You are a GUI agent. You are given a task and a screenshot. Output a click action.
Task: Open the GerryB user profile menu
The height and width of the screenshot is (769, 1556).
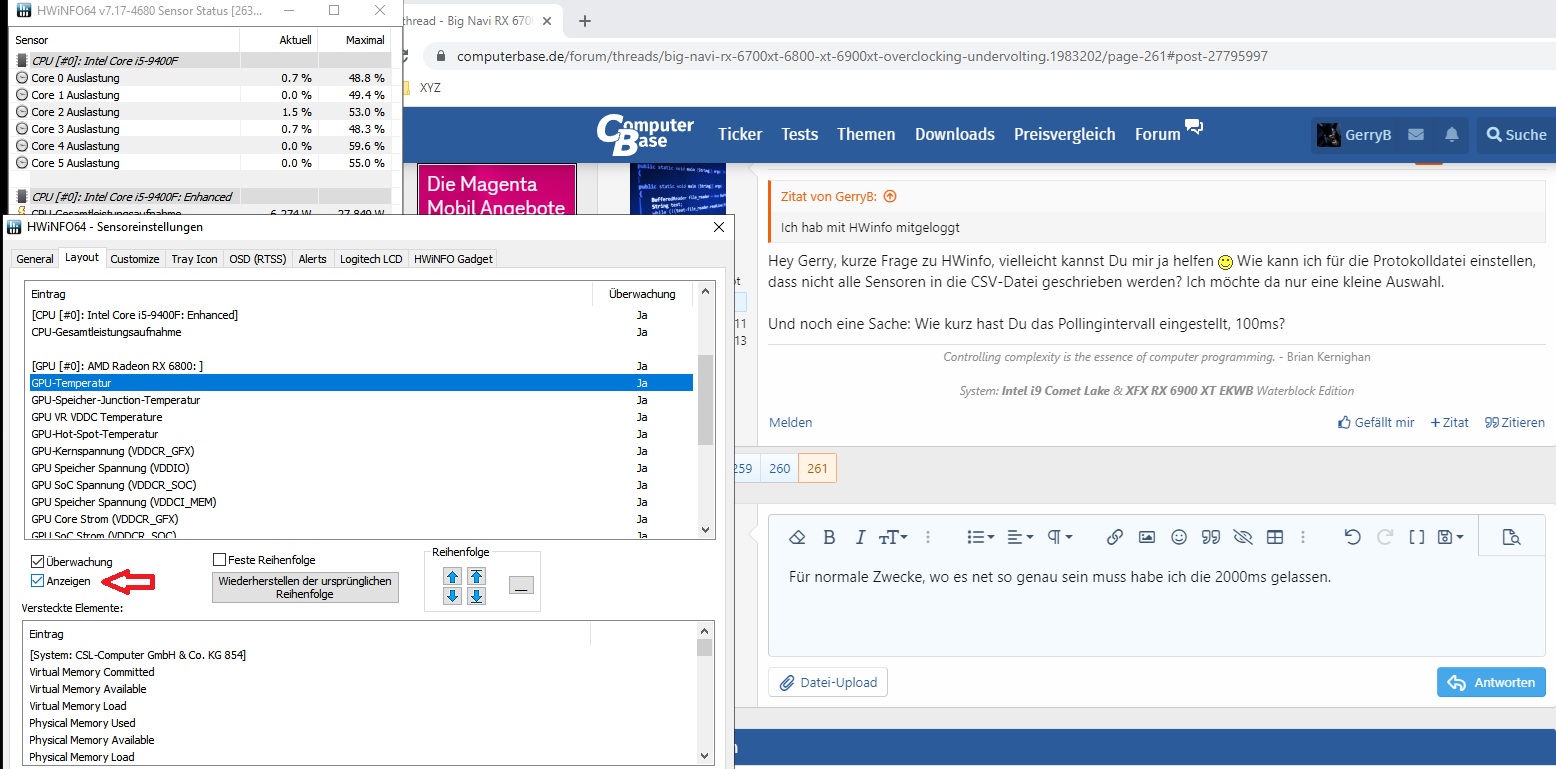tap(1354, 134)
